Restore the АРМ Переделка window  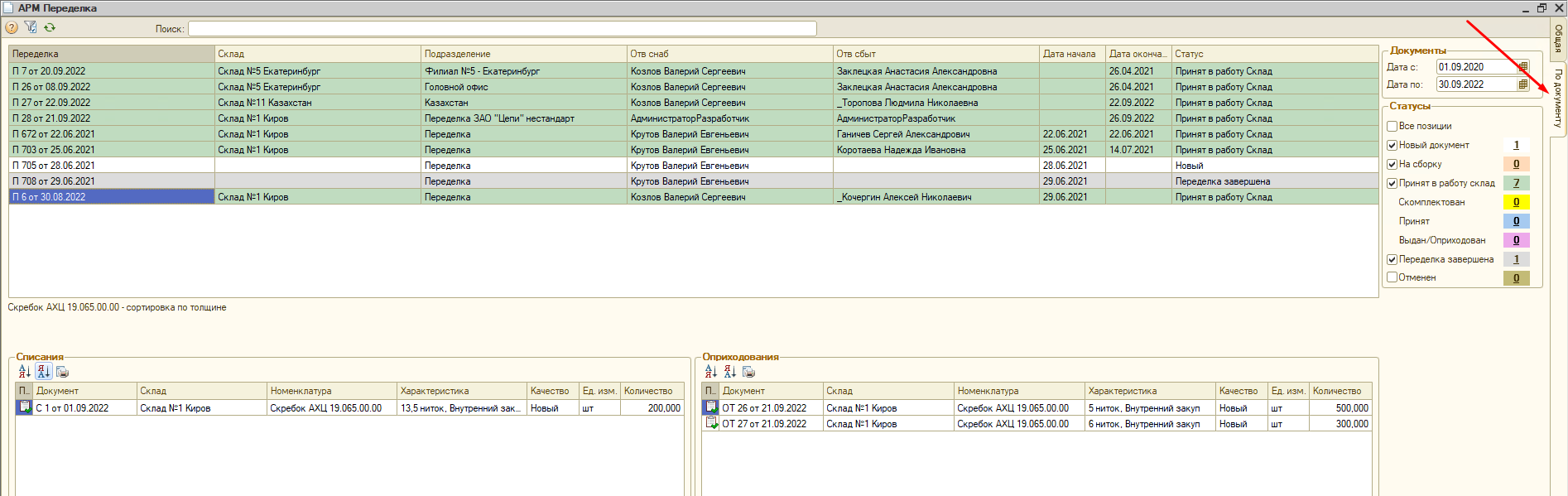(1542, 8)
